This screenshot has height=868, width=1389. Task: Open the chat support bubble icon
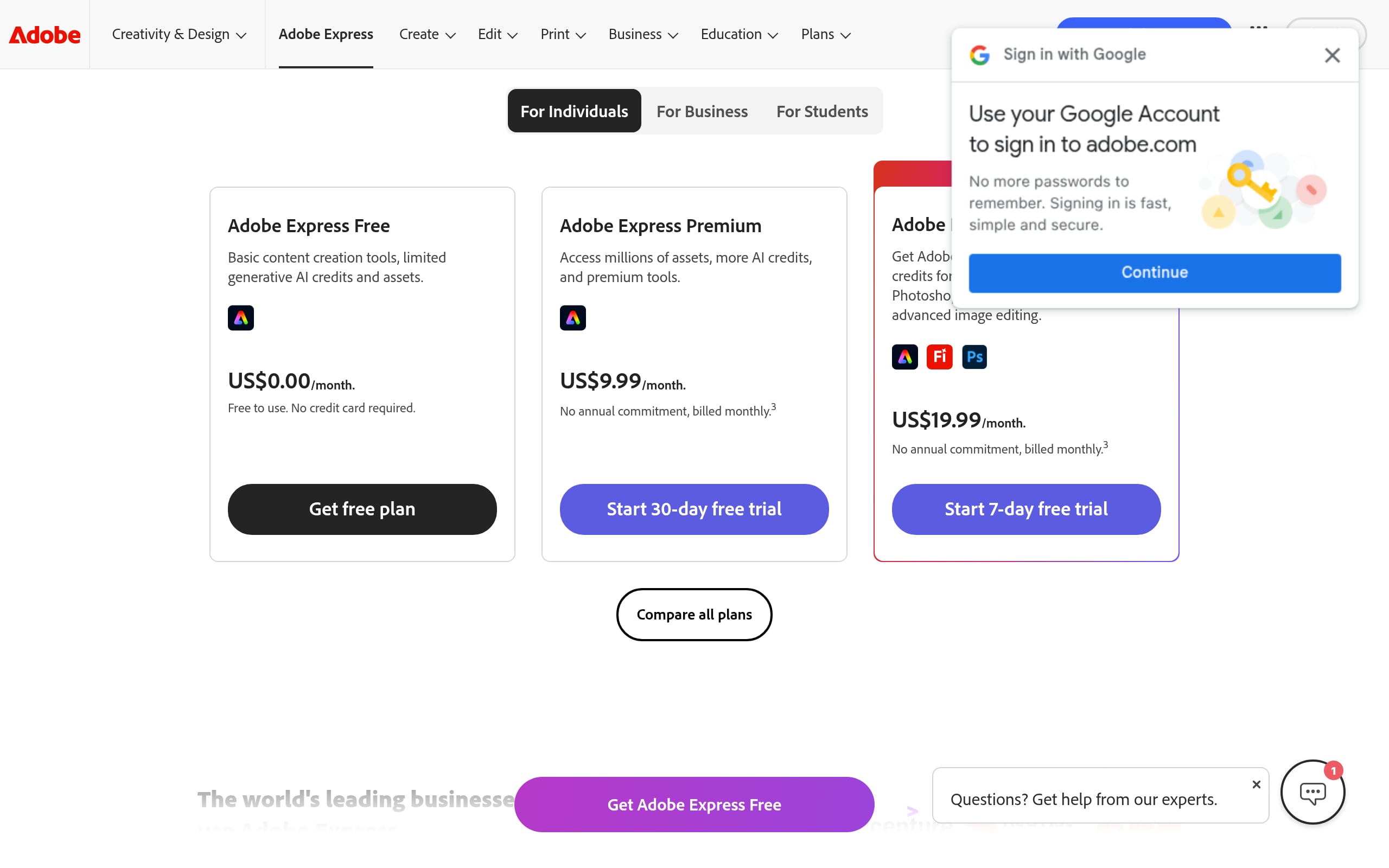pyautogui.click(x=1312, y=793)
